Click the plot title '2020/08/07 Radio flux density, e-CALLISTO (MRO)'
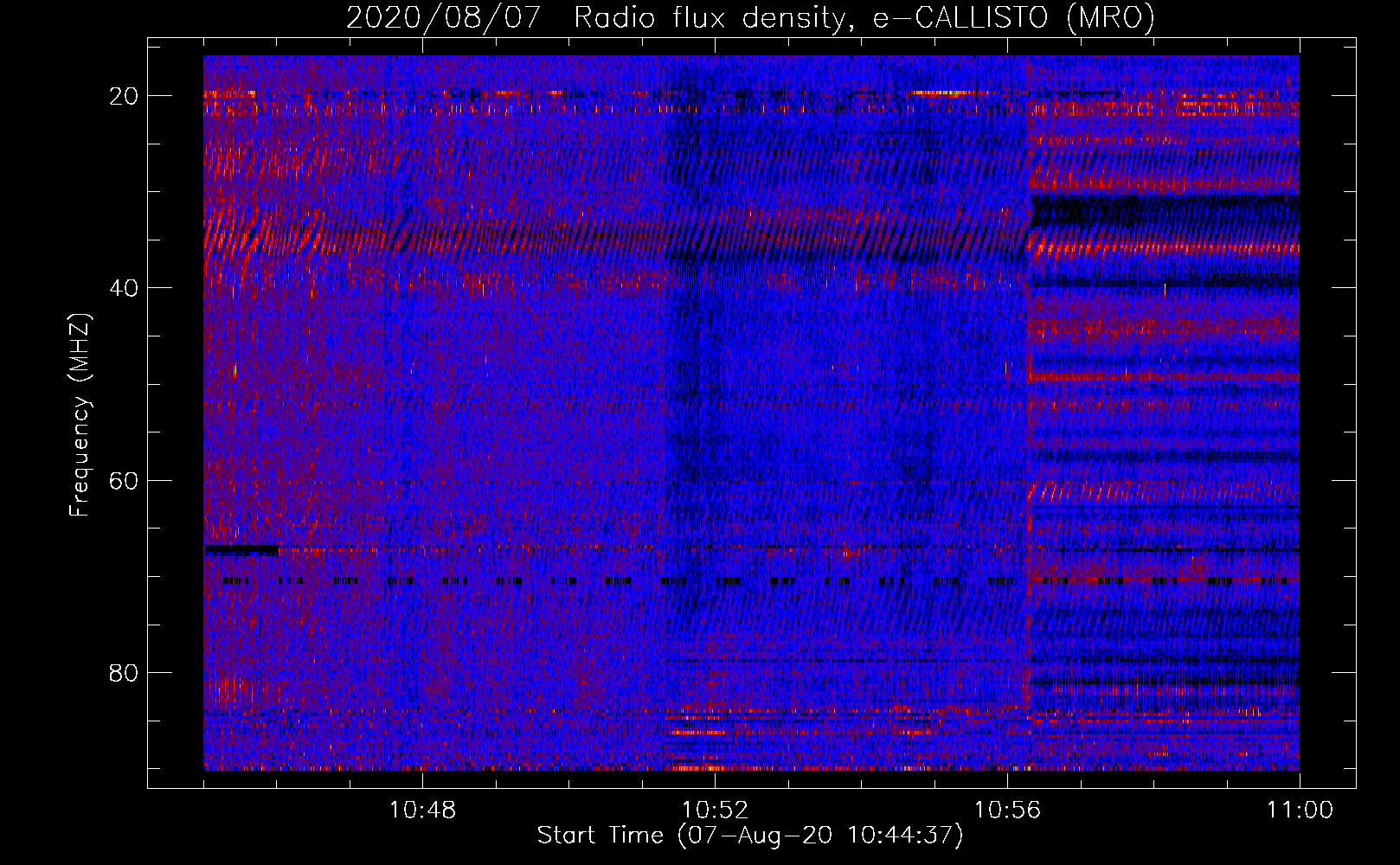 (x=750, y=18)
